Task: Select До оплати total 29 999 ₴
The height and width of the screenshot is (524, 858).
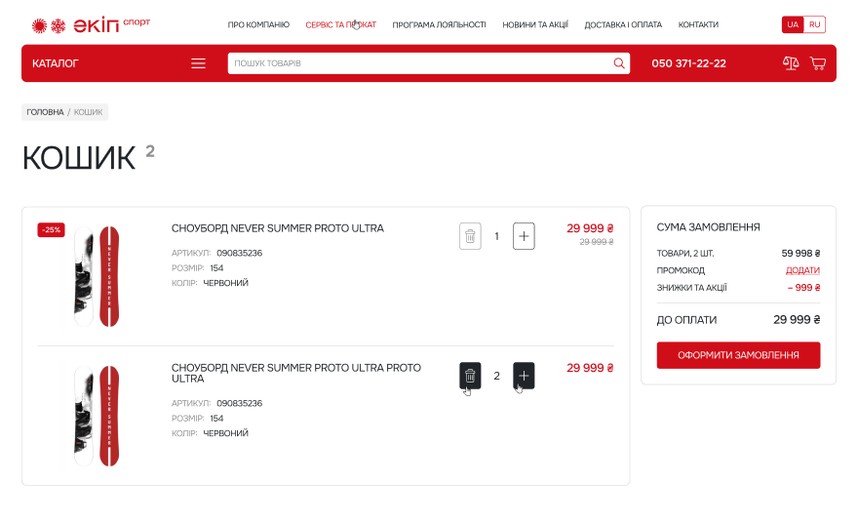Action: pos(796,319)
